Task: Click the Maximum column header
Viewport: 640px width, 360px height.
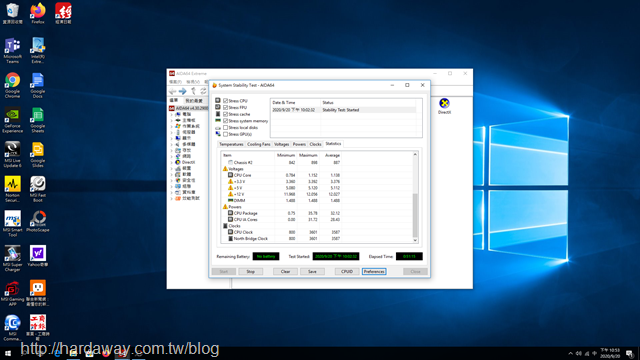Action: click(308, 155)
